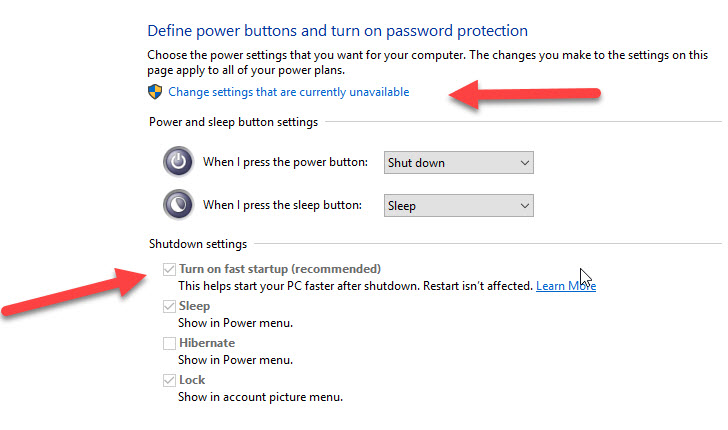Screen dimensions: 728x430
Task: Click the page title heading text
Action: pos(338,31)
